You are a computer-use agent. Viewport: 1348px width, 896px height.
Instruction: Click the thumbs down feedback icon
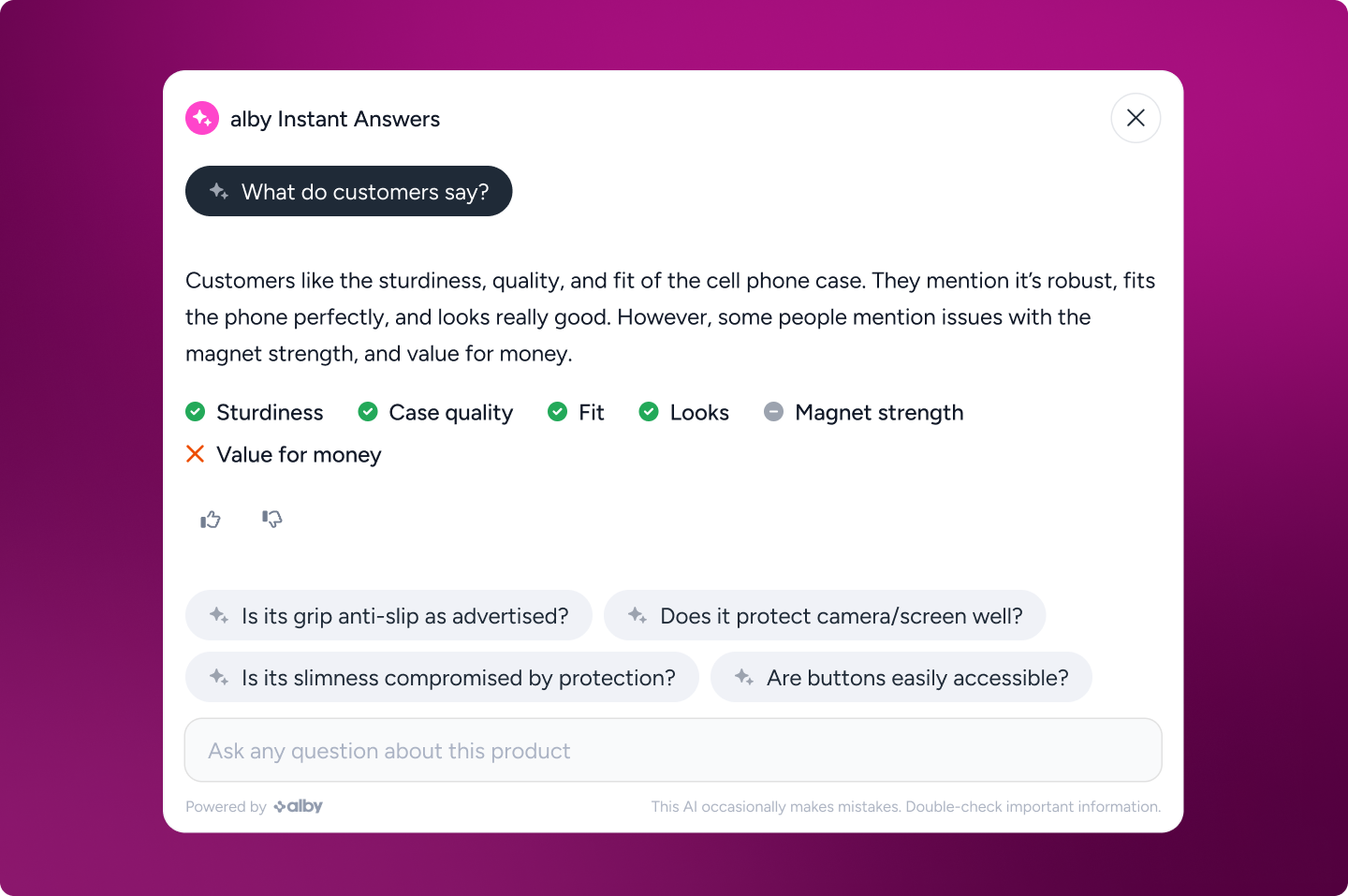tap(272, 519)
